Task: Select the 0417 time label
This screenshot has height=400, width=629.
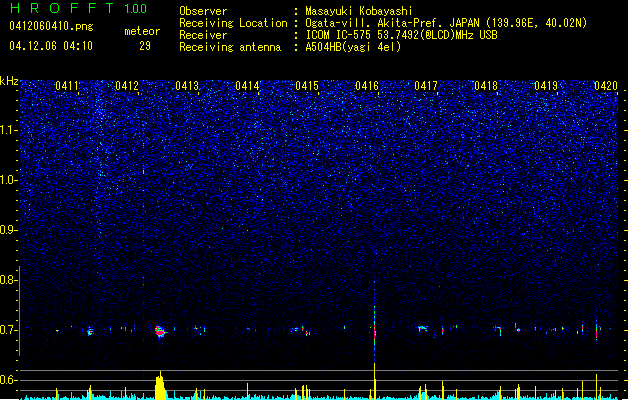Action: (426, 86)
